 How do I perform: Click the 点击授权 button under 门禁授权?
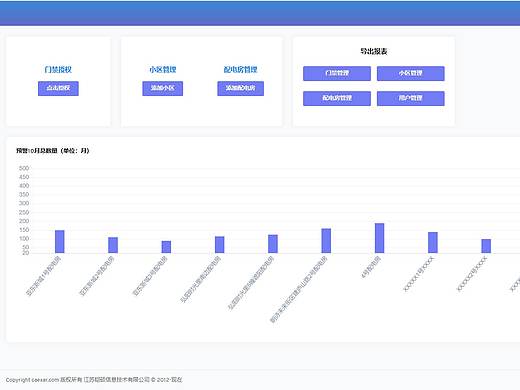tap(58, 88)
